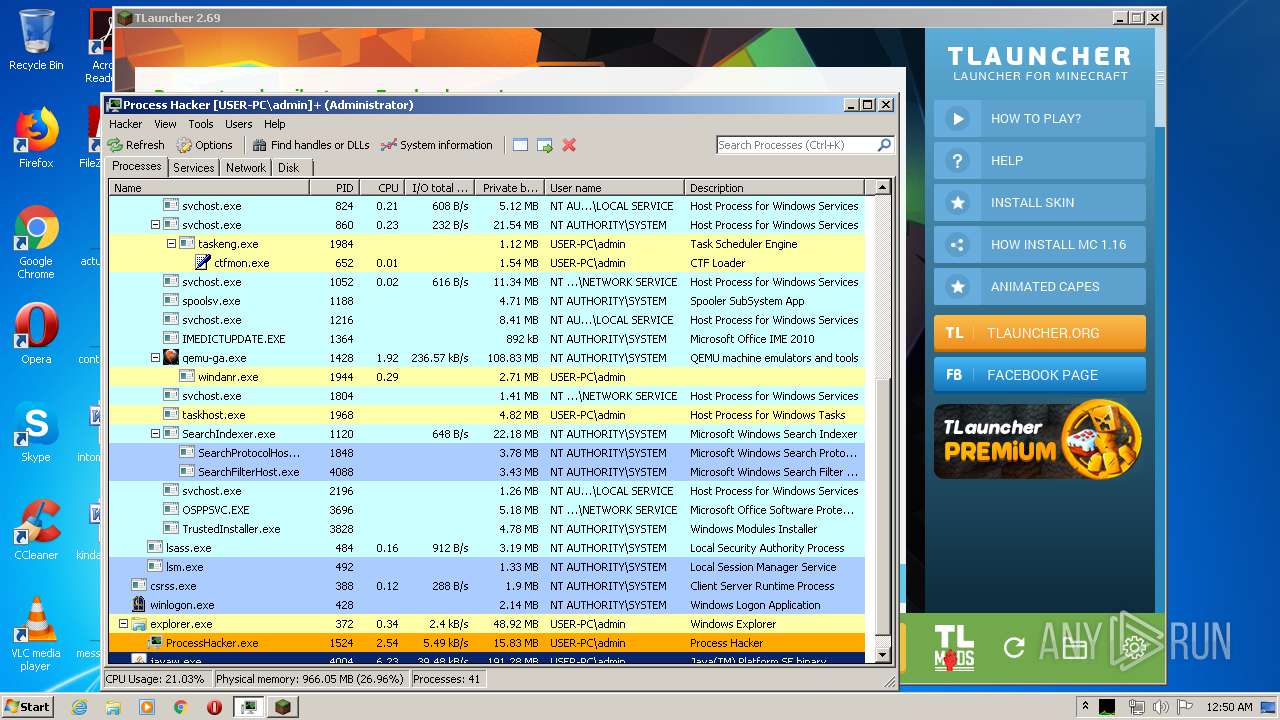Select the ctfmon.exe process row
Viewport: 1280px width, 720px height.
coord(487,263)
